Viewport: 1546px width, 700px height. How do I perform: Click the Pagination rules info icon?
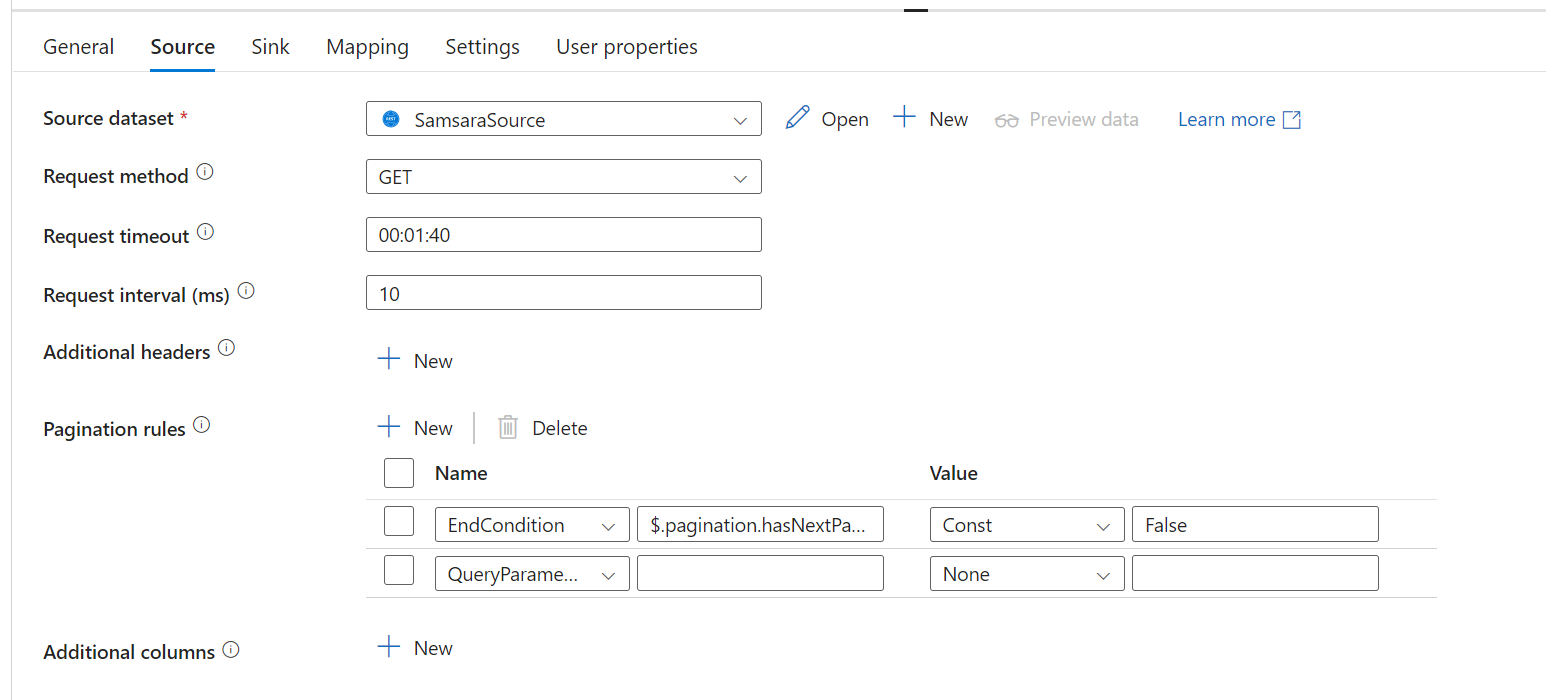(202, 425)
